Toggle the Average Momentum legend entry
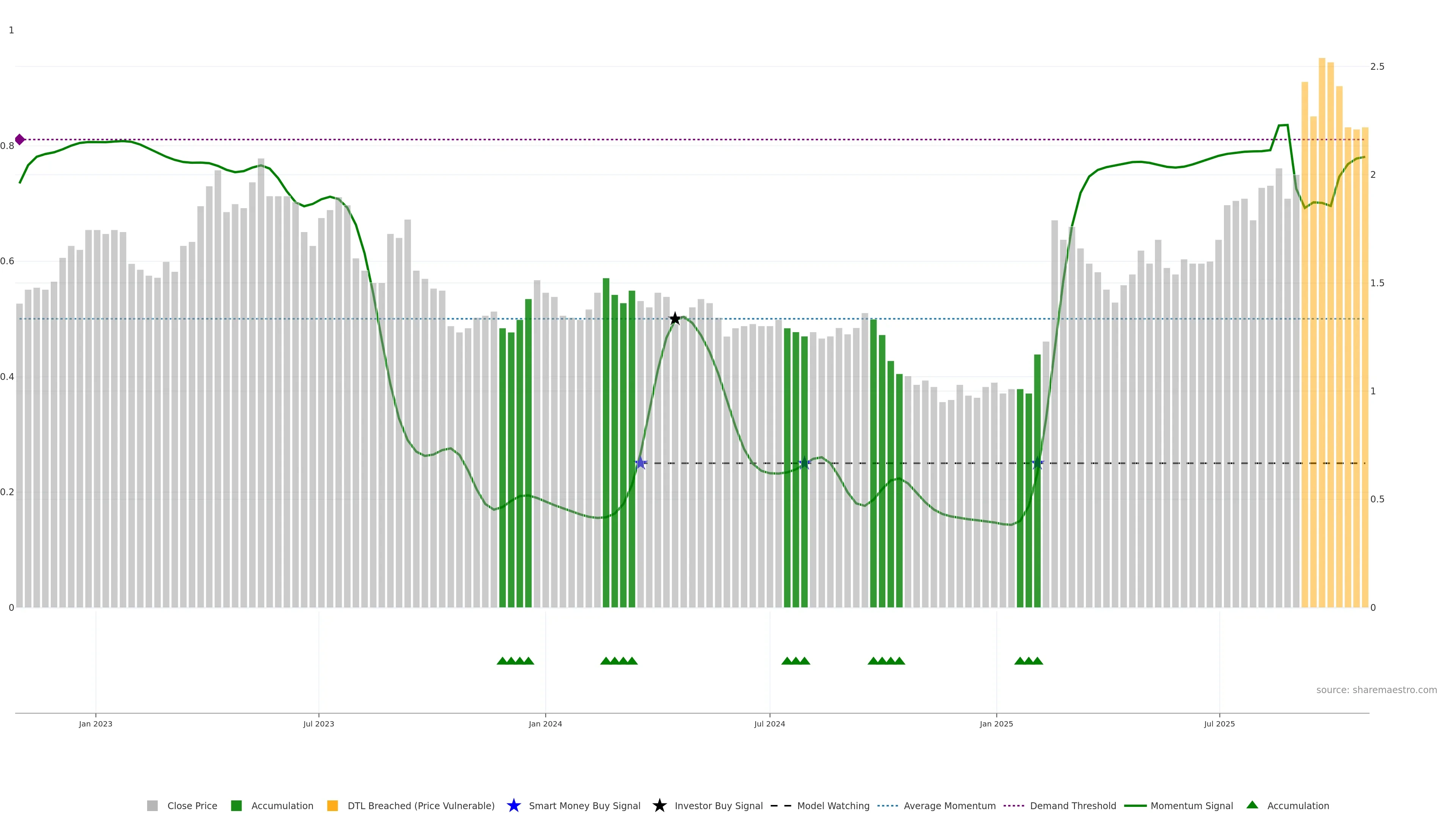1456x819 pixels. 949,805
